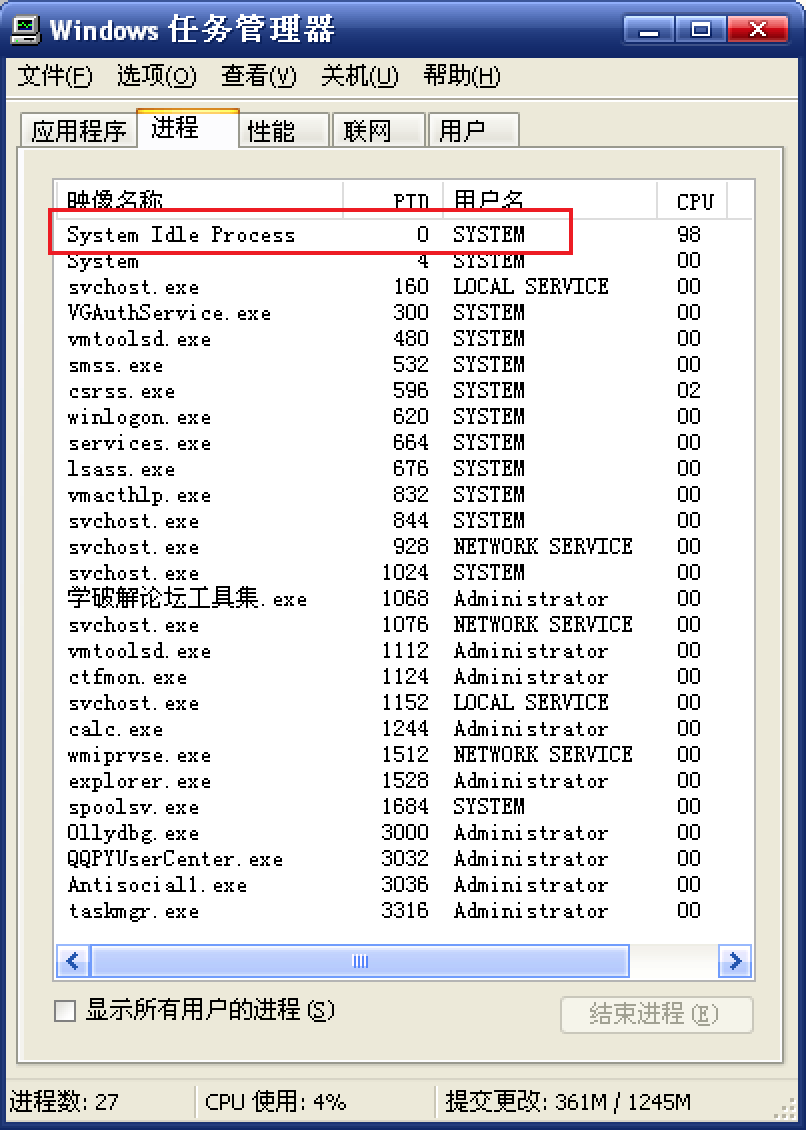Click the 结束进程 button
The image size is (806, 1130).
[x=655, y=1014]
